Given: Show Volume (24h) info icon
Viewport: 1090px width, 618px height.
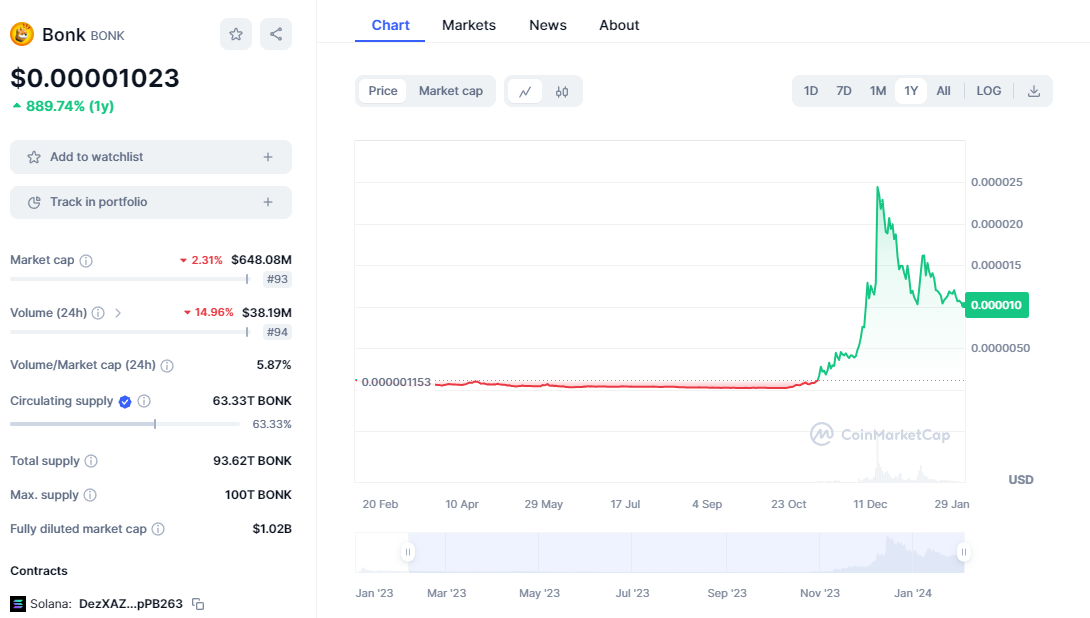Looking at the screenshot, I should click(98, 313).
